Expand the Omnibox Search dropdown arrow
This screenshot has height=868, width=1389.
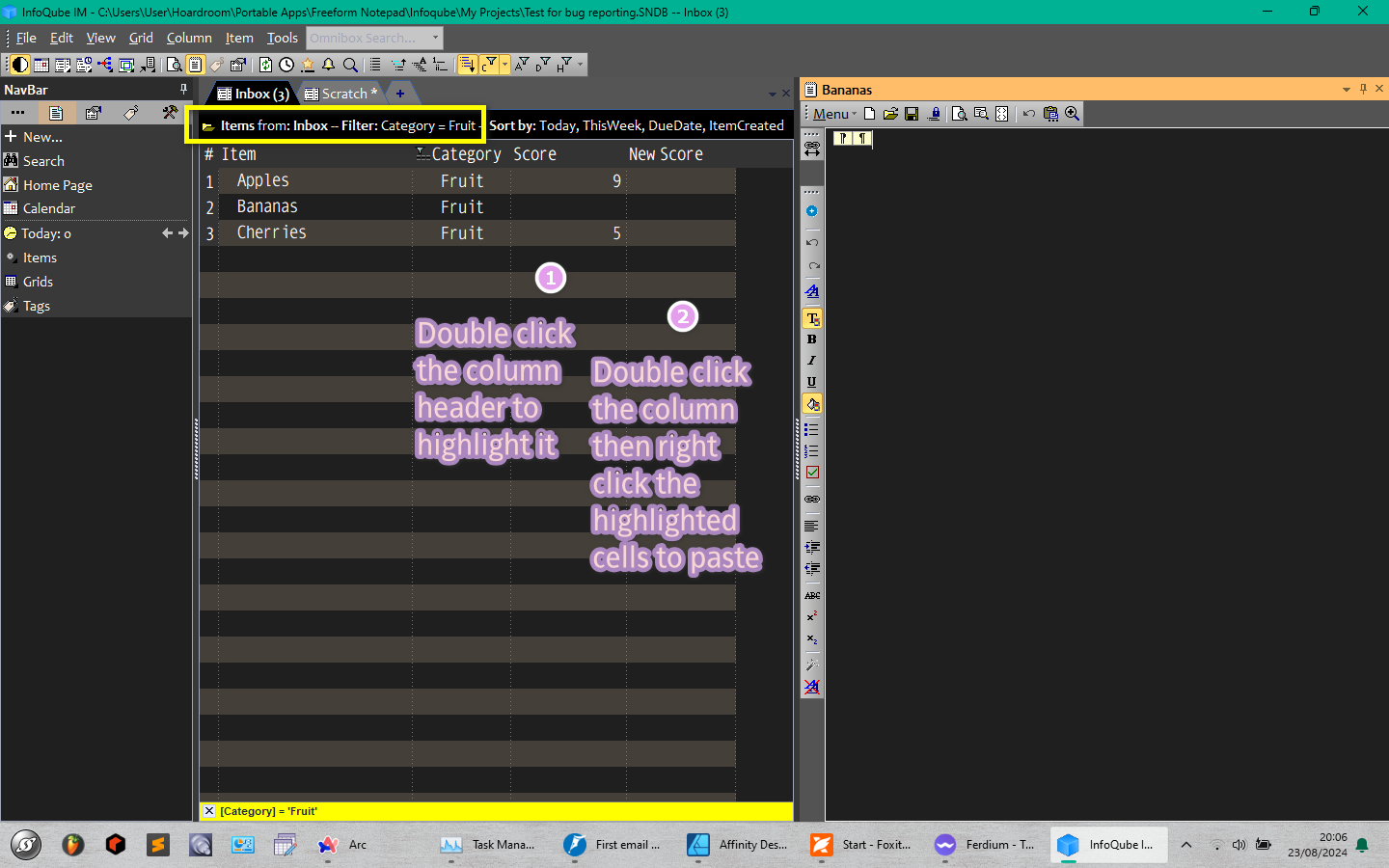pyautogui.click(x=436, y=38)
